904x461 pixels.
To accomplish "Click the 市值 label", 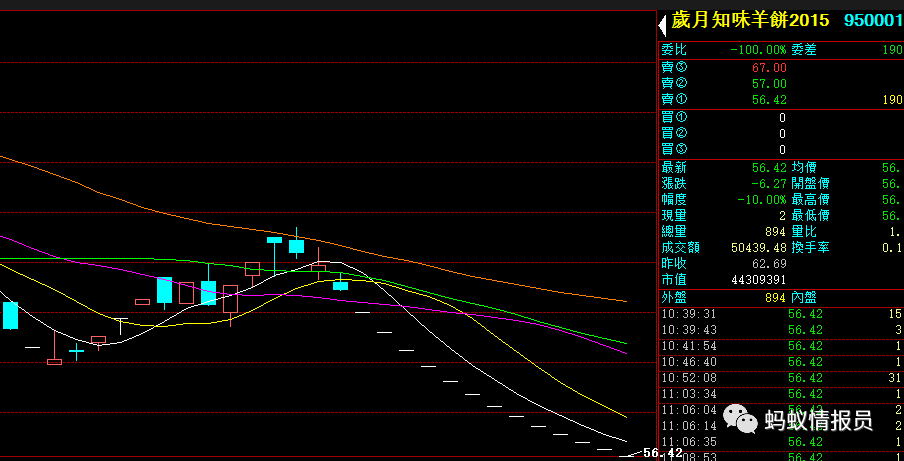I will click(x=675, y=280).
